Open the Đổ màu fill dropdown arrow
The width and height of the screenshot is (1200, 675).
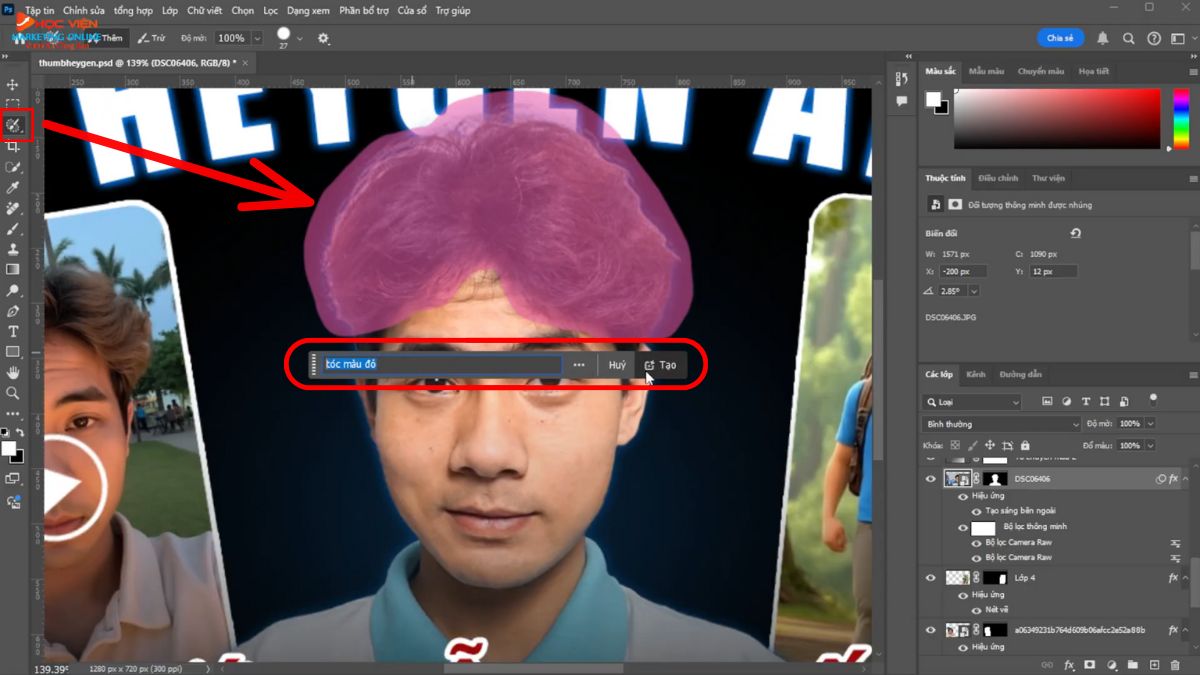pyautogui.click(x=1150, y=445)
